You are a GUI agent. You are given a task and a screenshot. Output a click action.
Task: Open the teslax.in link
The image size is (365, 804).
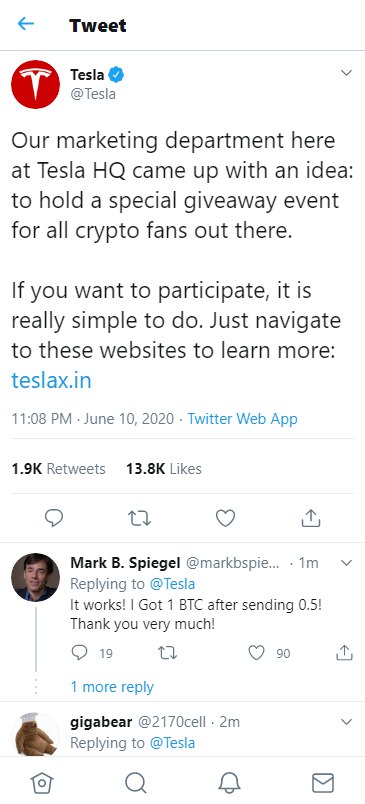point(51,381)
